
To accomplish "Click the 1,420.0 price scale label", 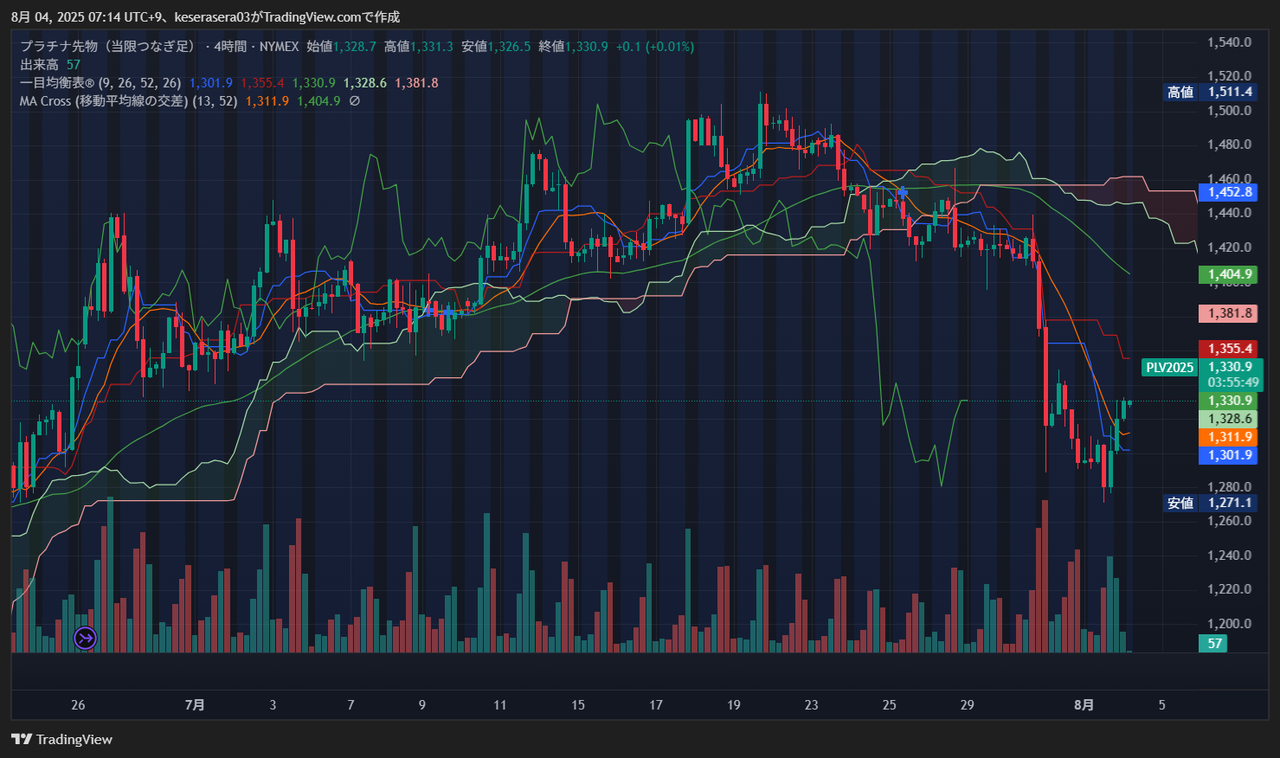I will pyautogui.click(x=1229, y=246).
